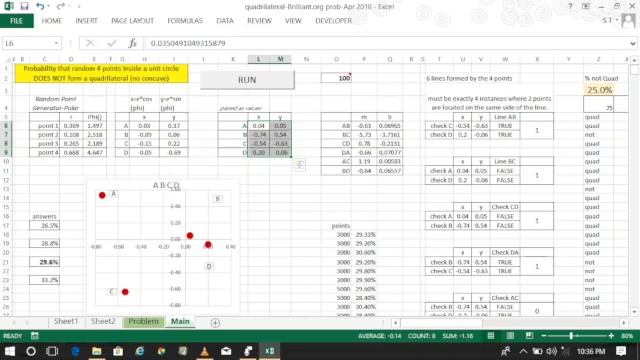Image resolution: width=640 pixels, height=360 pixels.
Task: Open the FILE backstage tab
Action: coord(16,21)
